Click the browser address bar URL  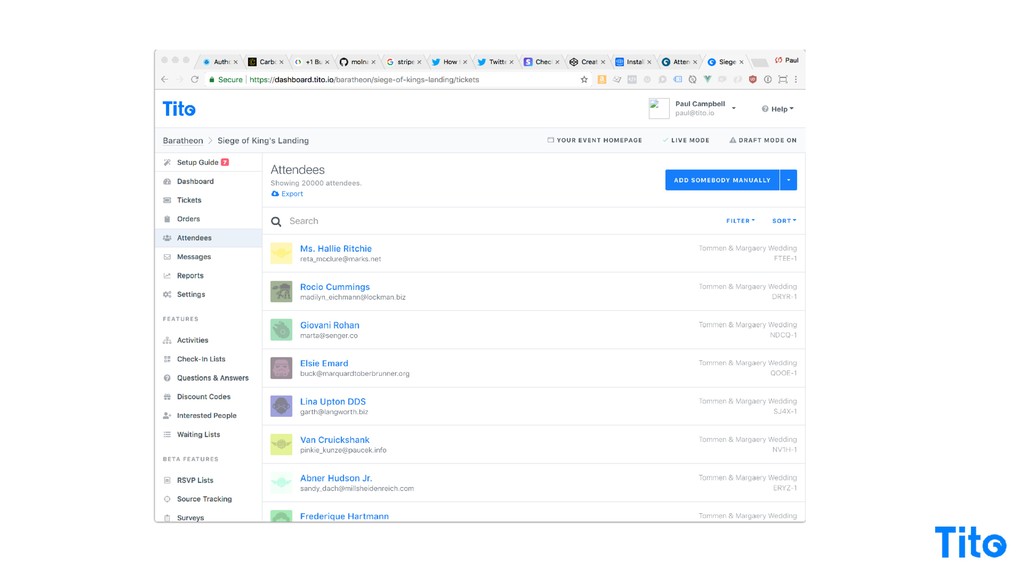click(364, 80)
